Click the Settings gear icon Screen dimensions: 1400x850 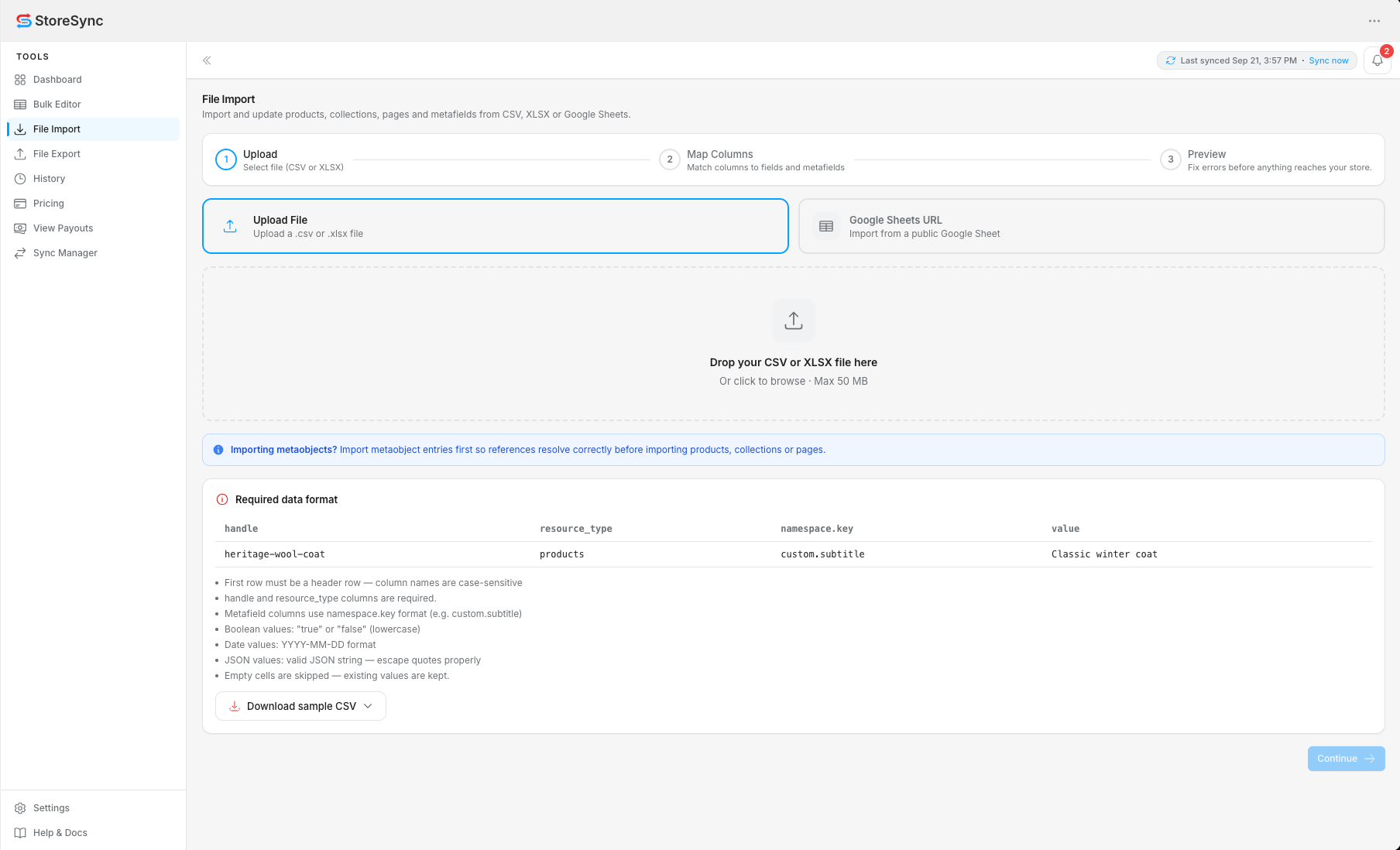[20, 808]
